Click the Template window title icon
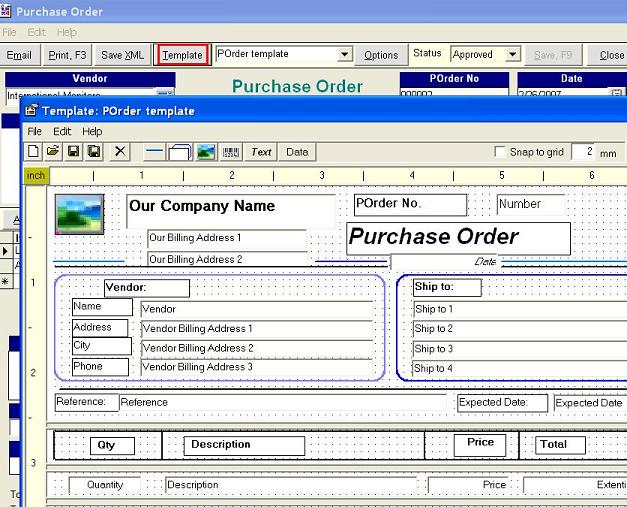 click(x=31, y=110)
